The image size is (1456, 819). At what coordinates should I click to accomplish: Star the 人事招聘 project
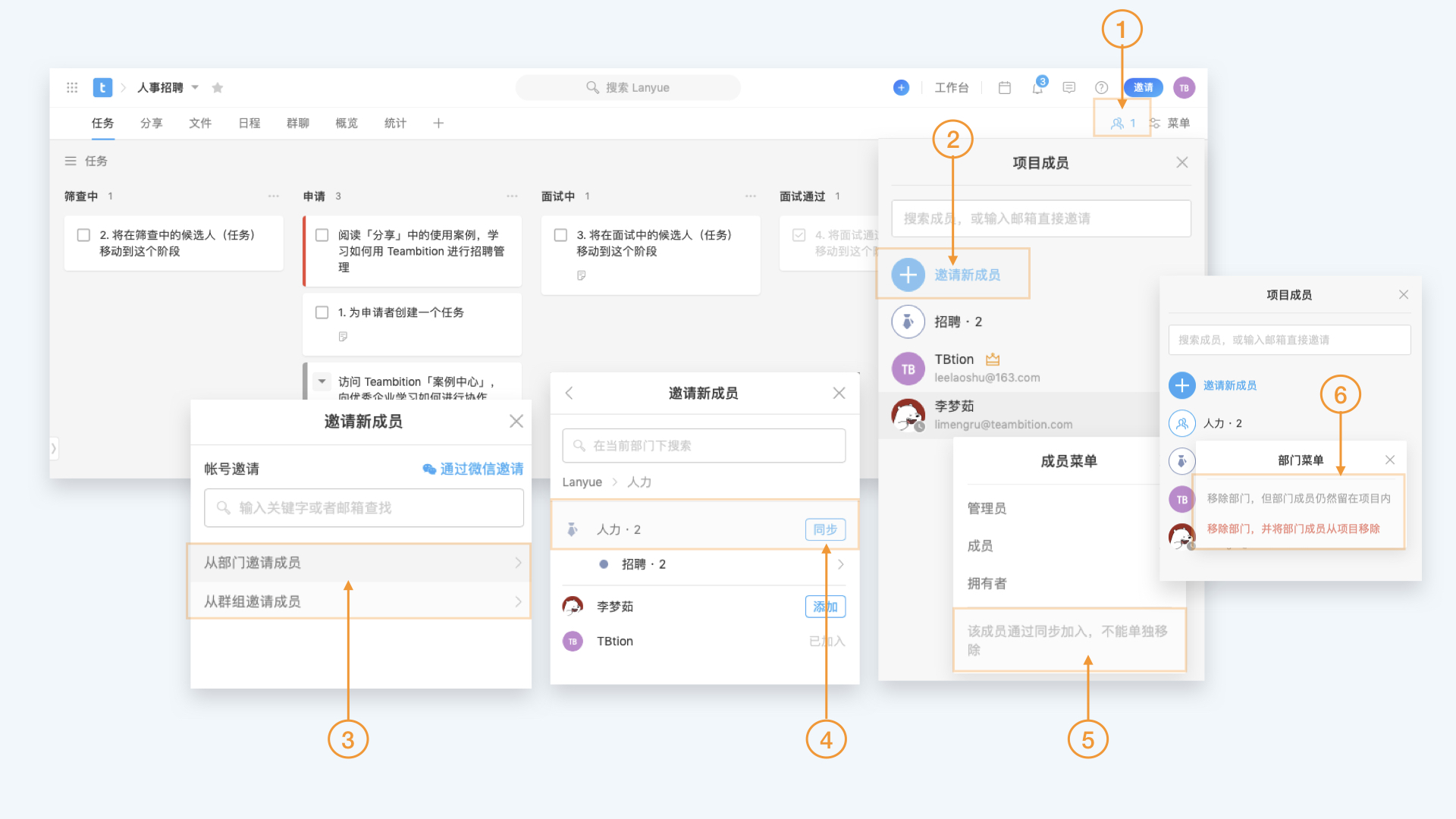click(x=218, y=88)
